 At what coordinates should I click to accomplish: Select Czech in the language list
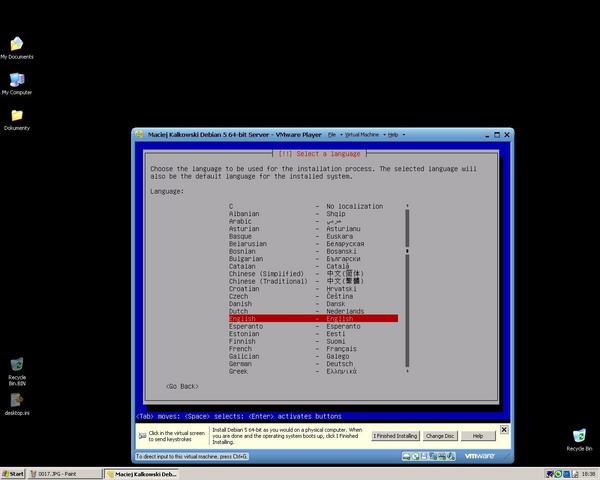[313, 296]
